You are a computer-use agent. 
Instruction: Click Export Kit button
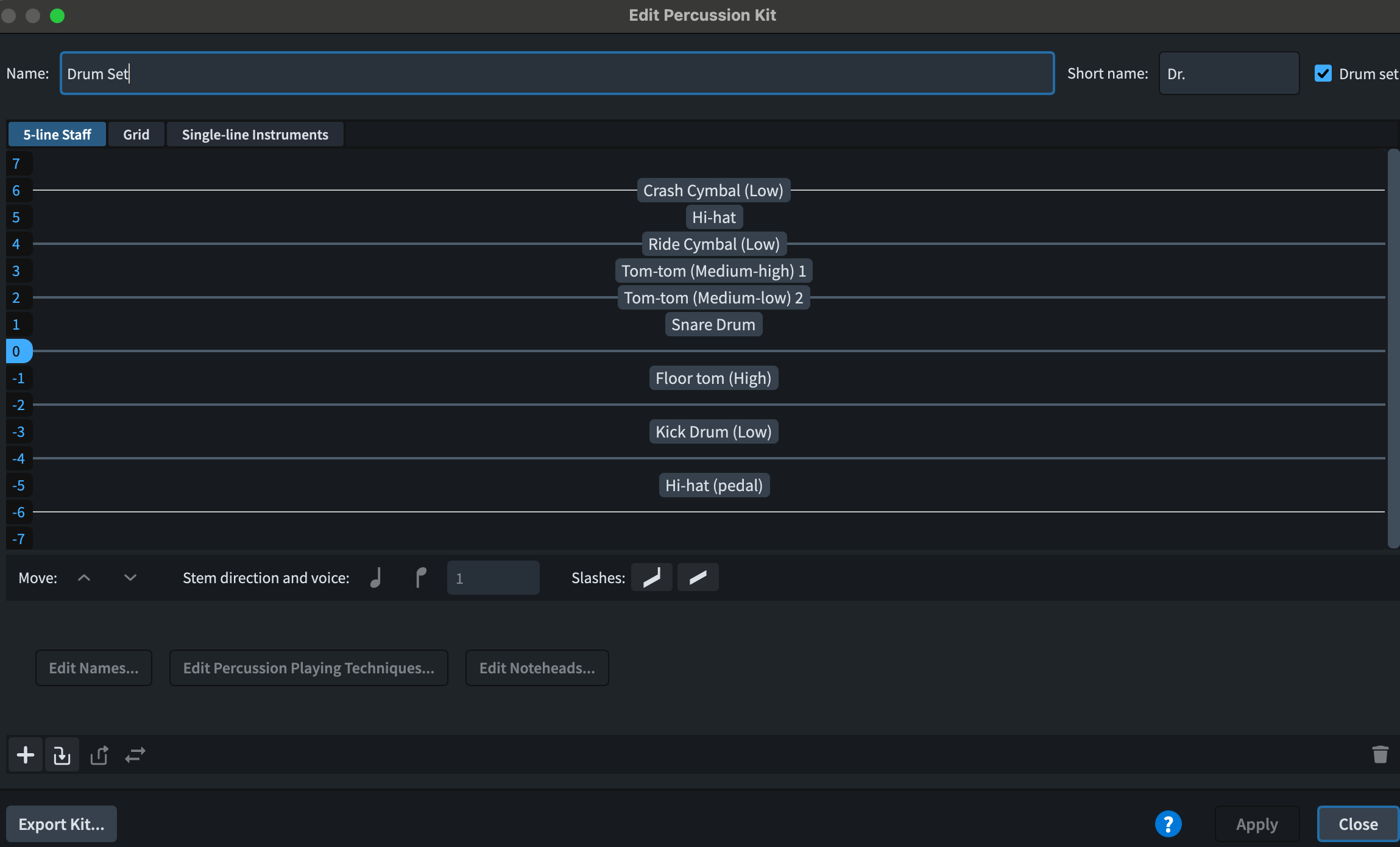coord(62,824)
